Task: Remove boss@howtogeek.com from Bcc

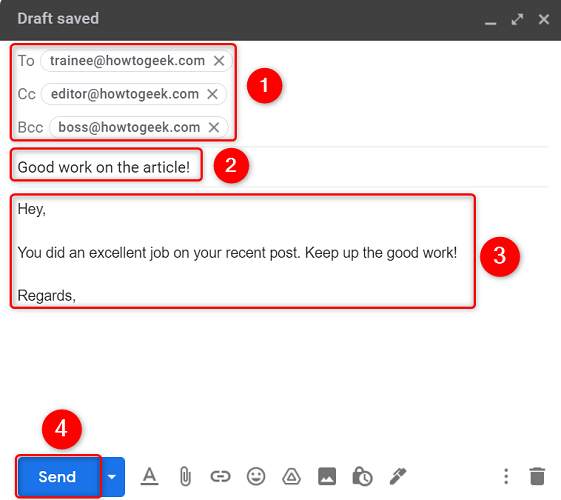Action: click(x=214, y=127)
